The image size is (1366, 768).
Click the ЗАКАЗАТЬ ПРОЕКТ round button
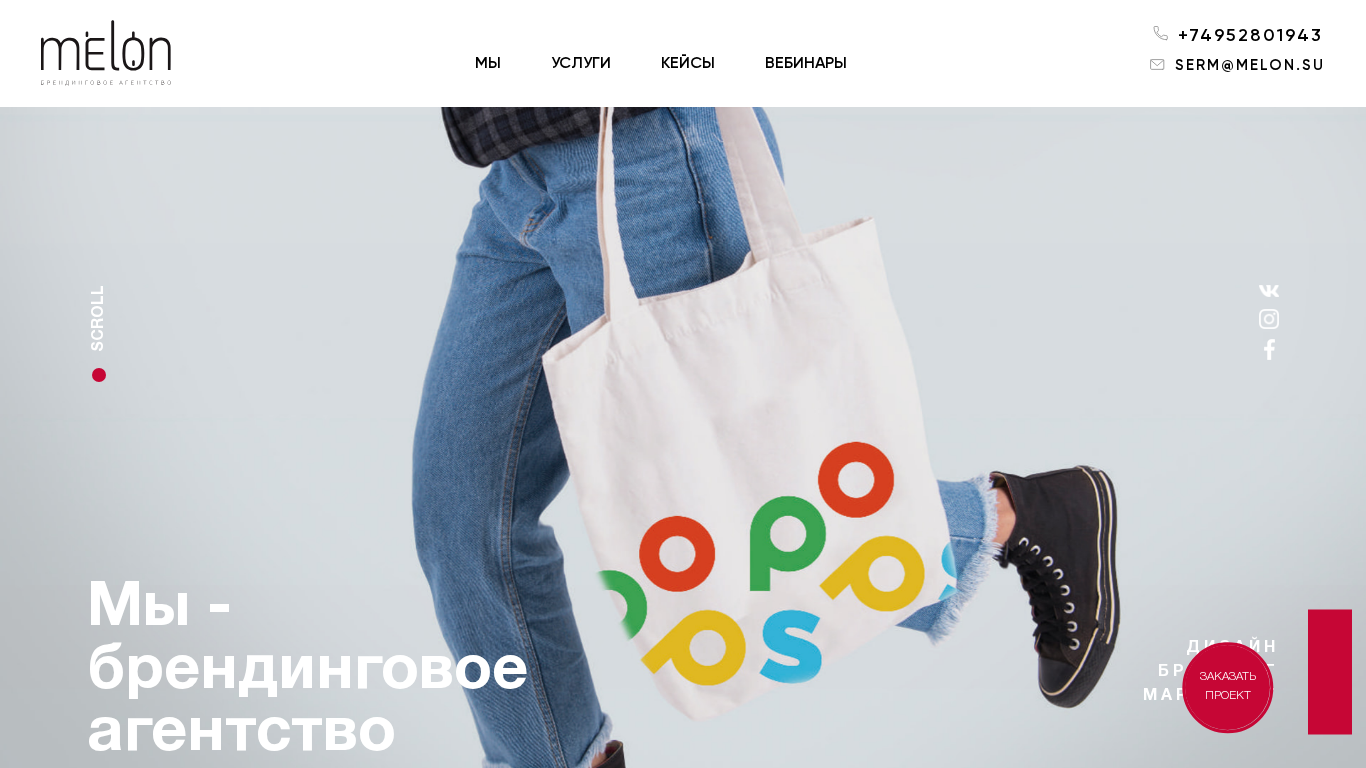(1228, 687)
